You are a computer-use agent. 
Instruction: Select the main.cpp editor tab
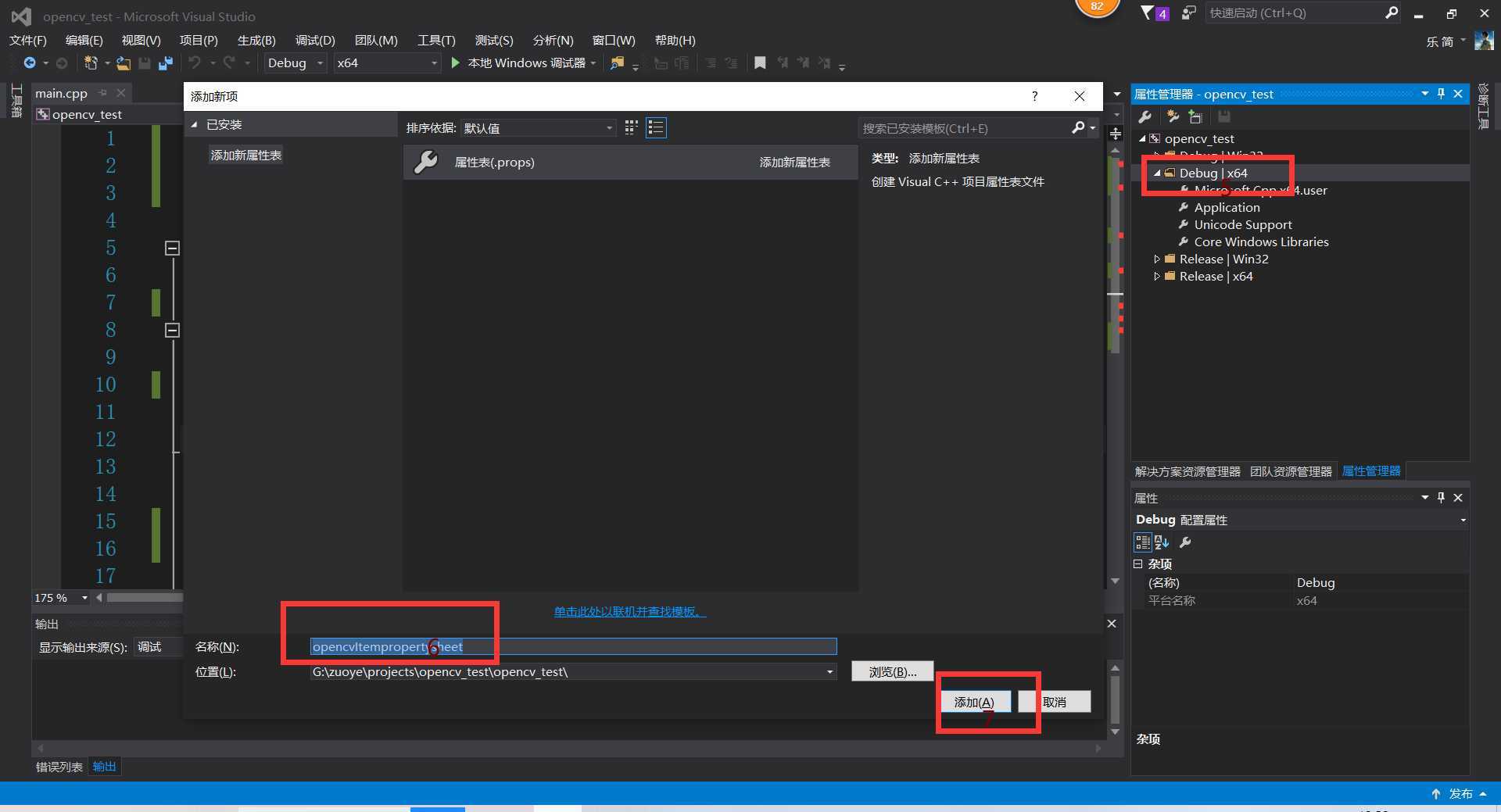[x=61, y=93]
